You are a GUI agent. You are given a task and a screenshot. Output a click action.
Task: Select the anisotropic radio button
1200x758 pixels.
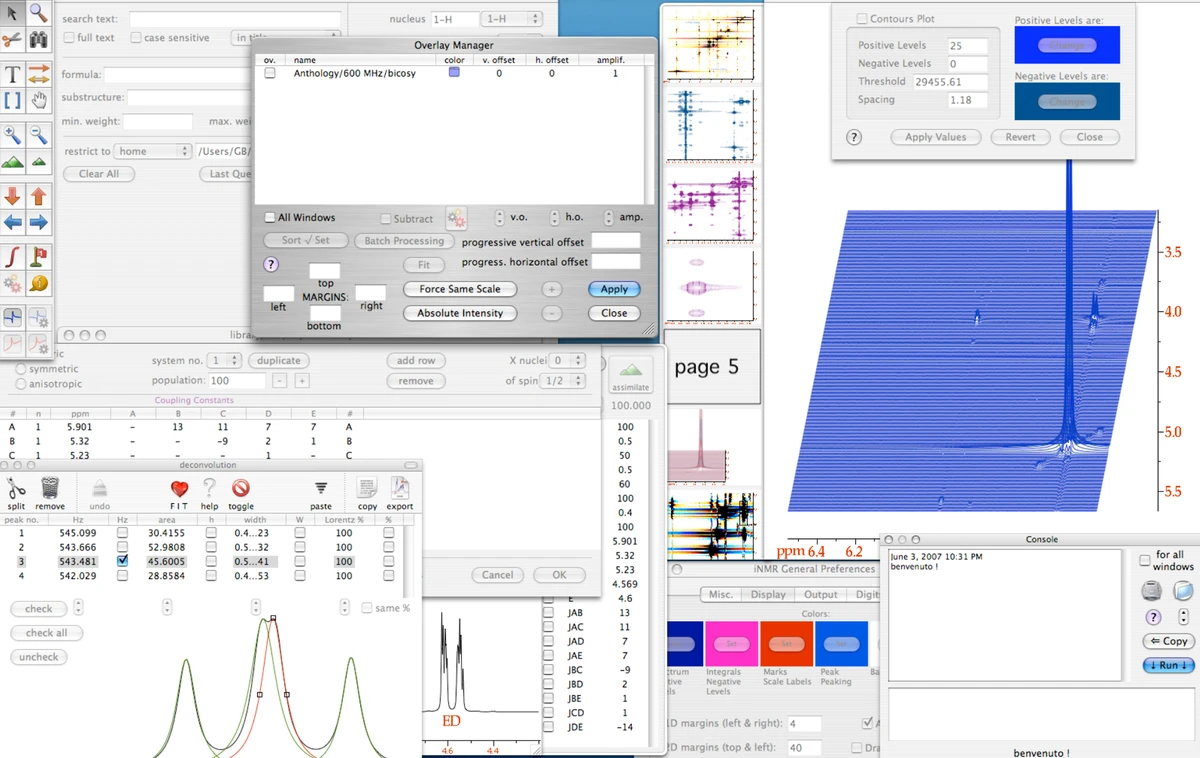tap(21, 384)
